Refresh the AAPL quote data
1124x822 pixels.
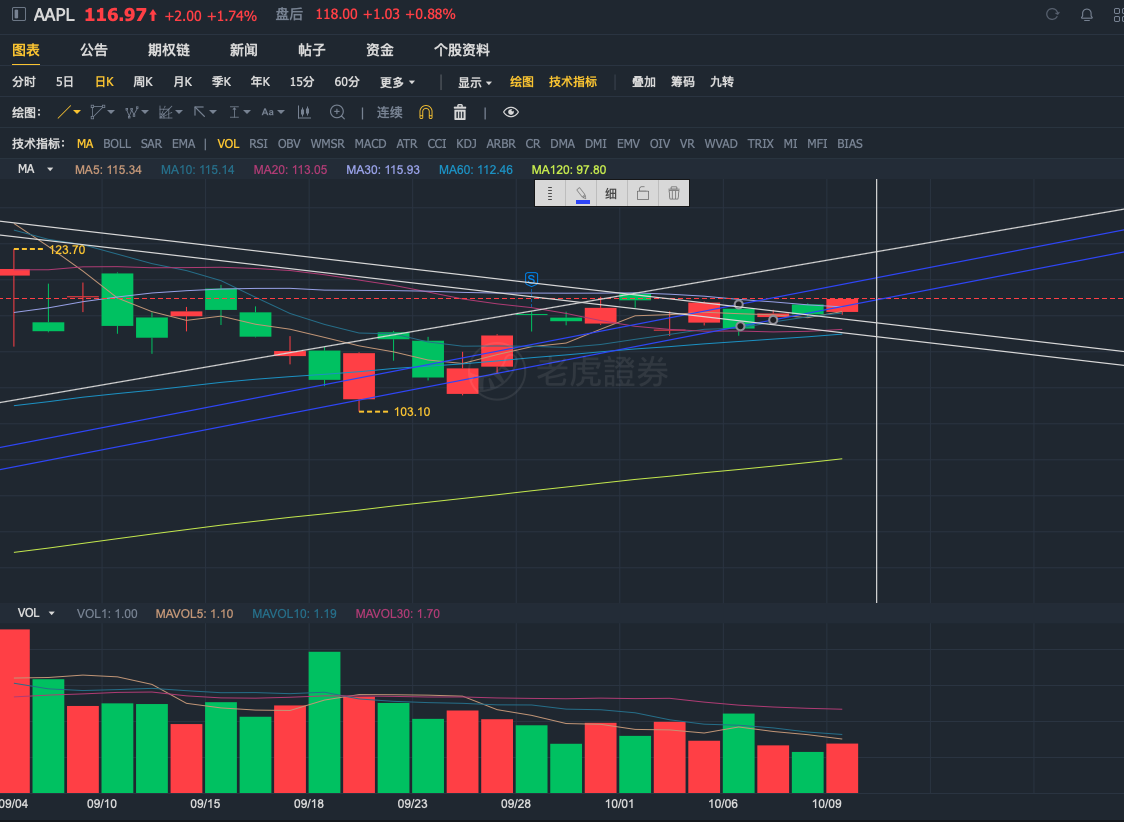[x=1052, y=14]
